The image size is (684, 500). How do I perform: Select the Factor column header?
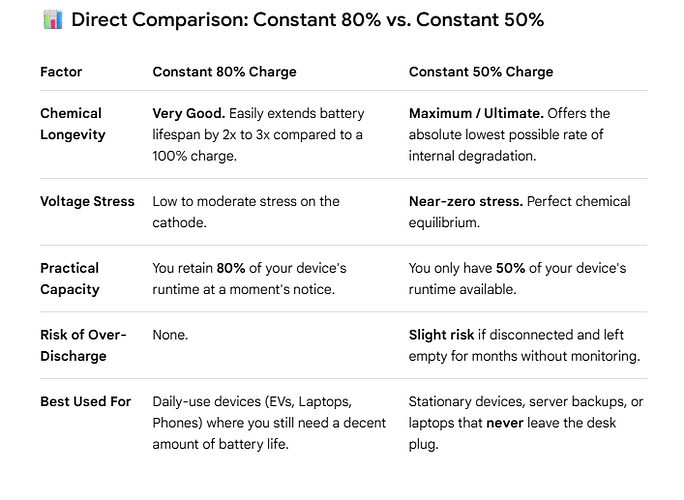click(61, 72)
